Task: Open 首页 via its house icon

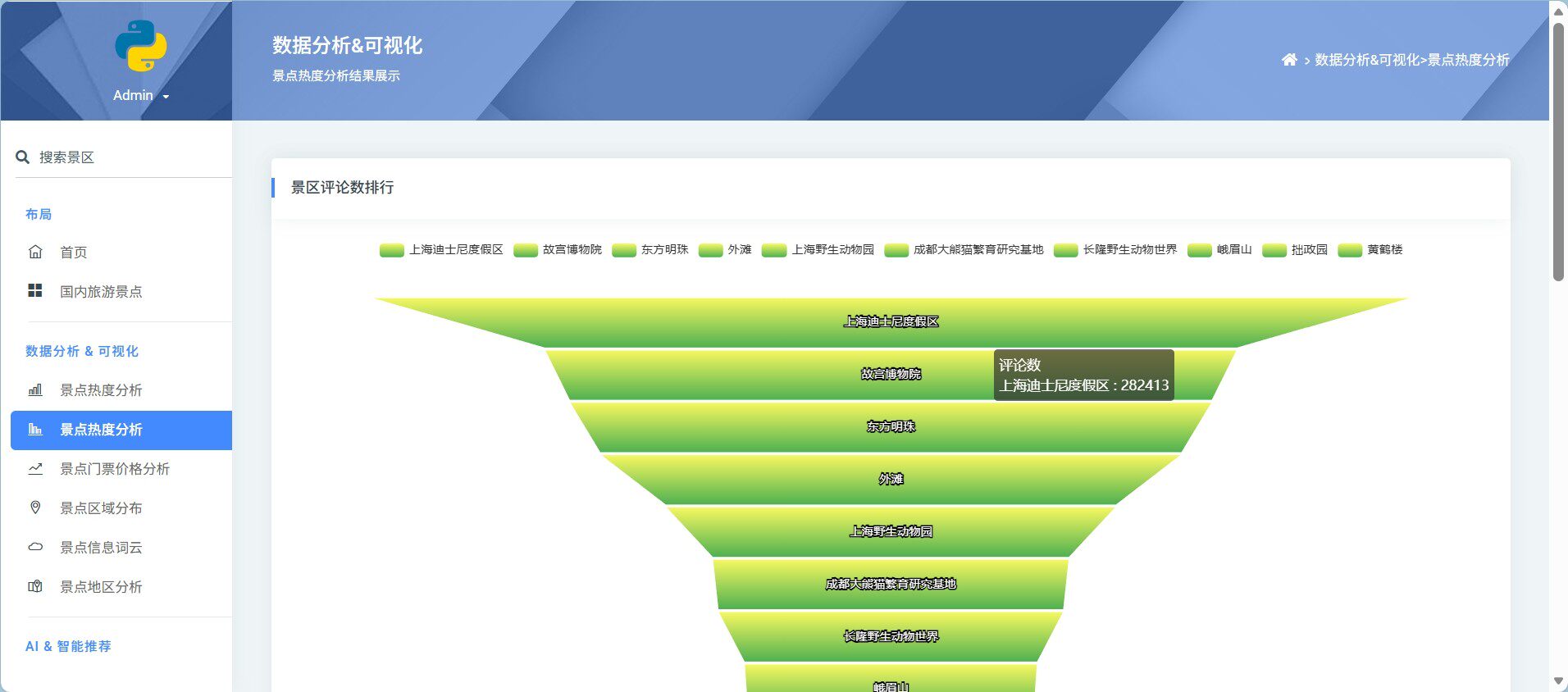Action: pos(35,252)
